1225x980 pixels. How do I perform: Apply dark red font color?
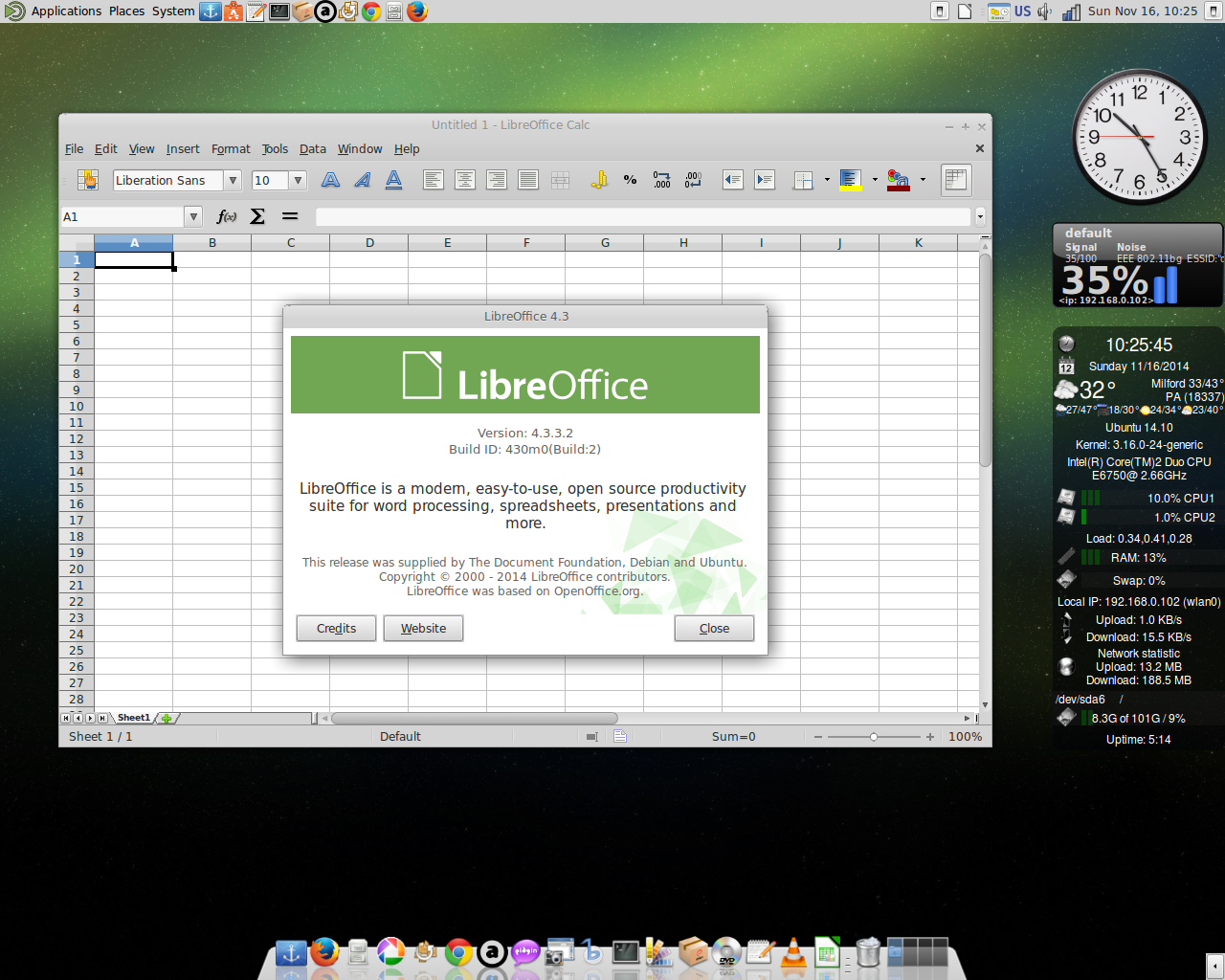[x=899, y=180]
